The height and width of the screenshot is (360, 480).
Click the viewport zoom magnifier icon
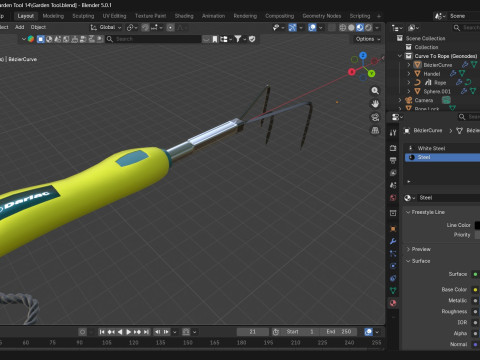375,91
